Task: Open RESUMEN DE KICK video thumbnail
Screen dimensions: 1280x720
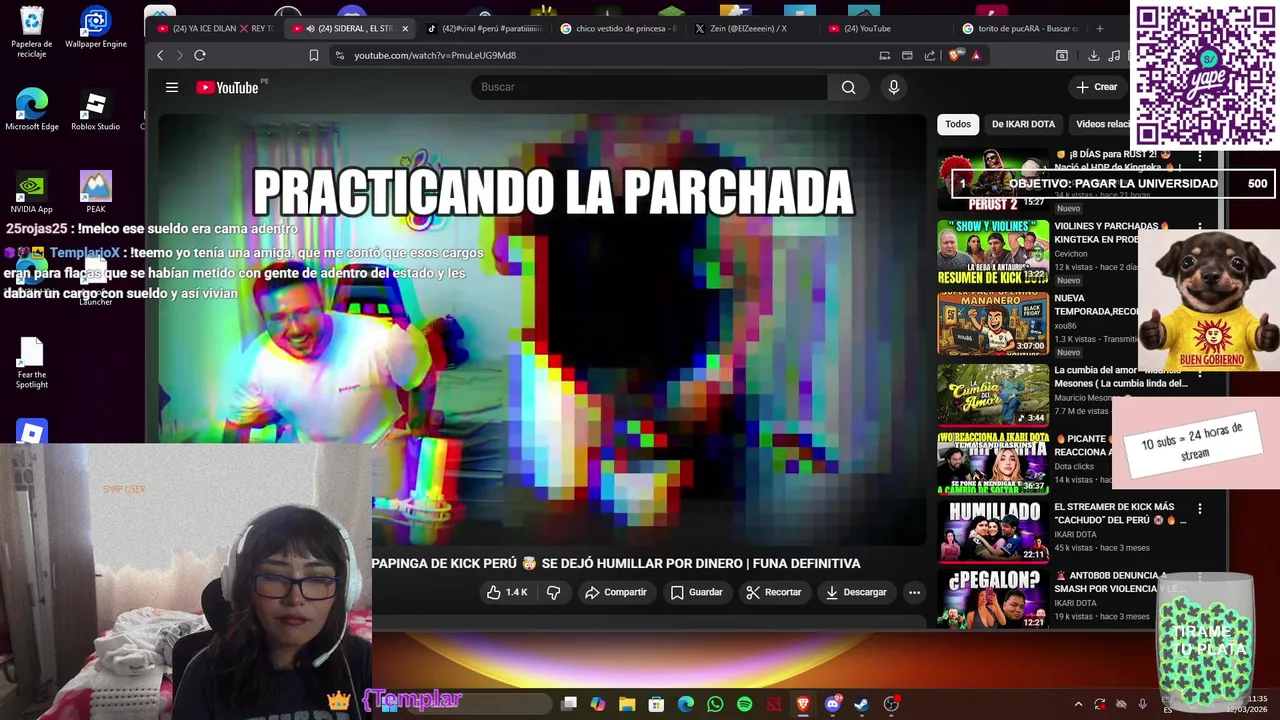Action: (x=993, y=252)
